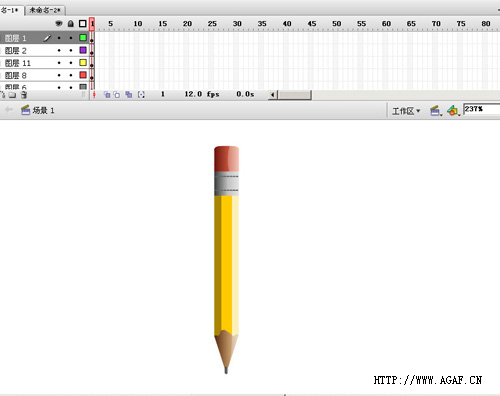Click the 12.0 fps frame rate readout

tap(202, 94)
